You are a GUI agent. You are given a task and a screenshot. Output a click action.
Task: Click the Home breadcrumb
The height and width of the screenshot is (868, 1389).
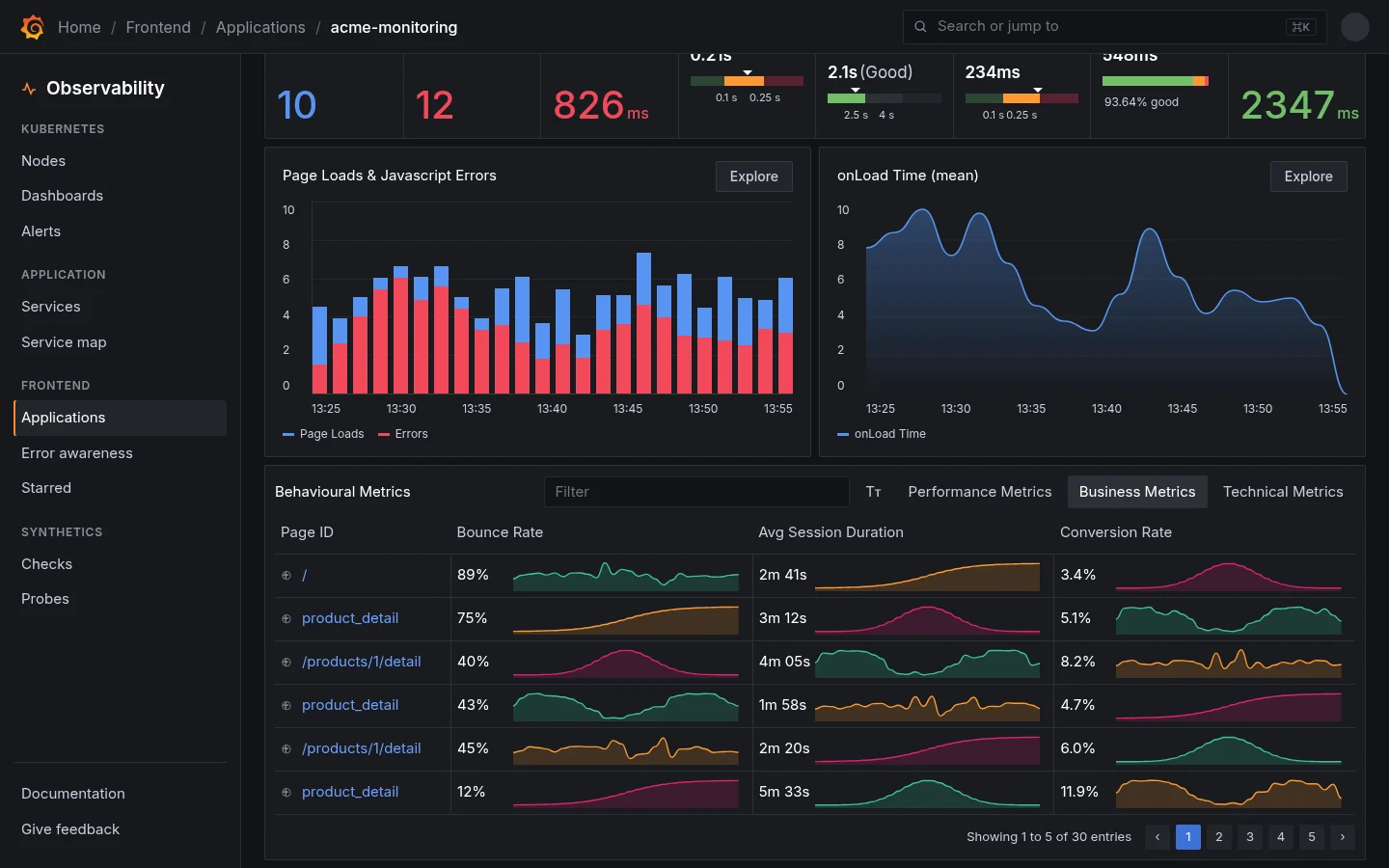coord(79,27)
